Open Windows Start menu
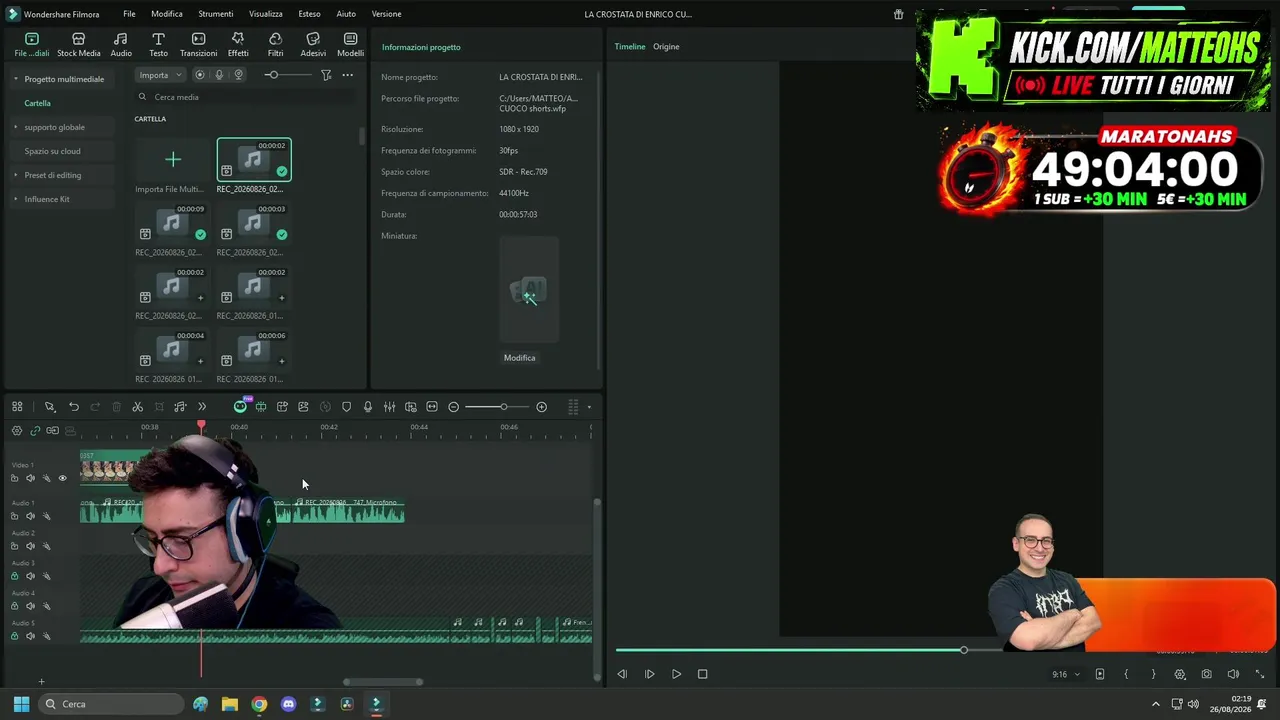This screenshot has width=1280, height=720. point(21,704)
